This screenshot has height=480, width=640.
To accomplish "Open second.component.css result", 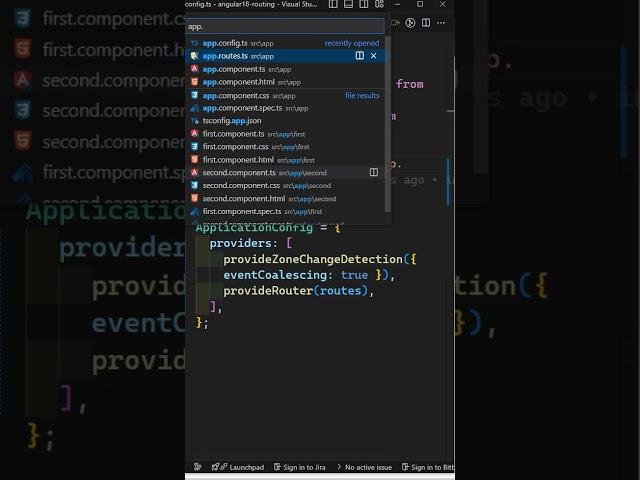I will pos(285,185).
